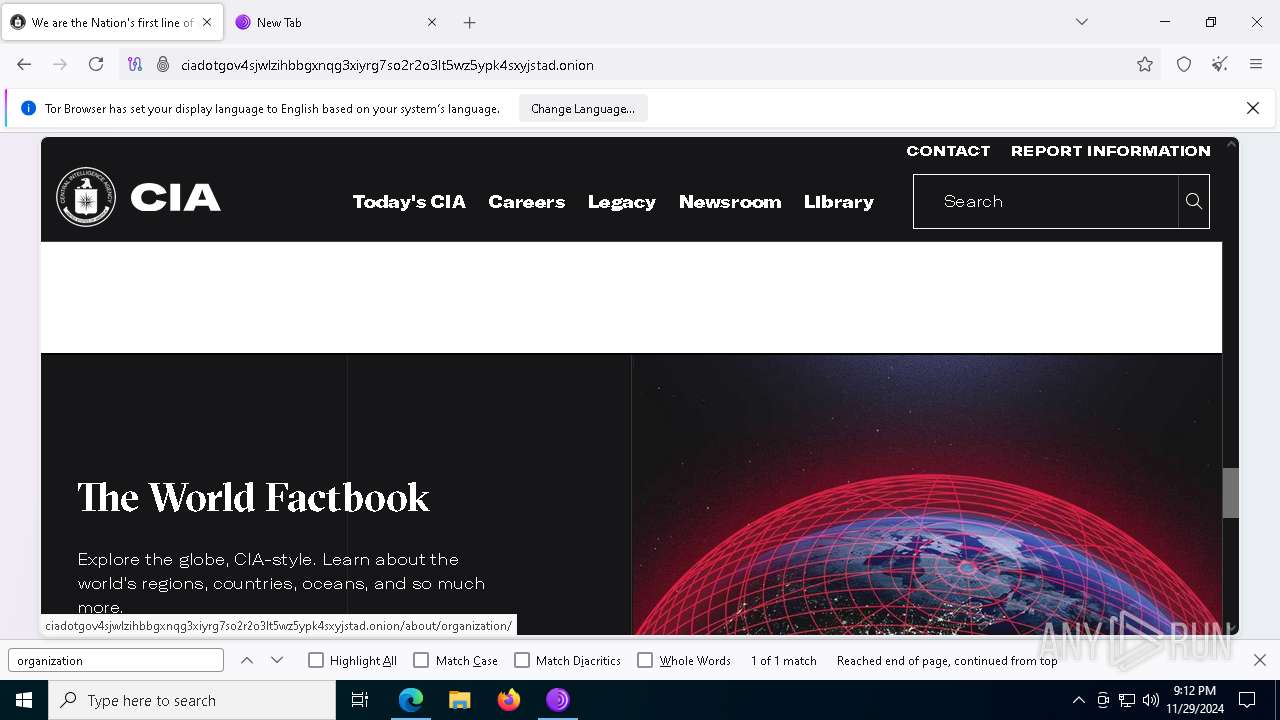
Task: Expand the list all tabs dropdown
Action: point(1082,22)
